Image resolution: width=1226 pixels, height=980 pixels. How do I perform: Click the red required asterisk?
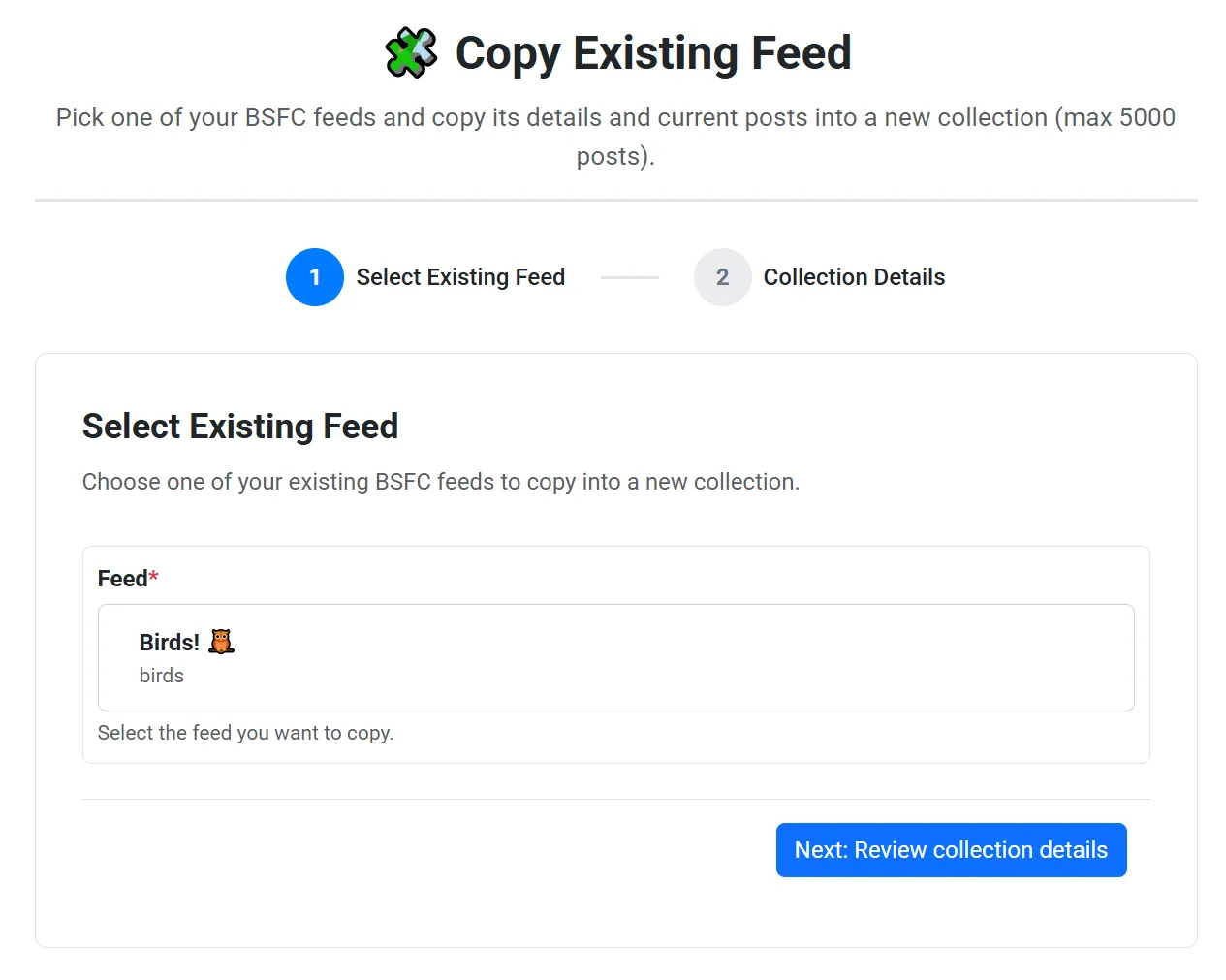click(x=153, y=577)
